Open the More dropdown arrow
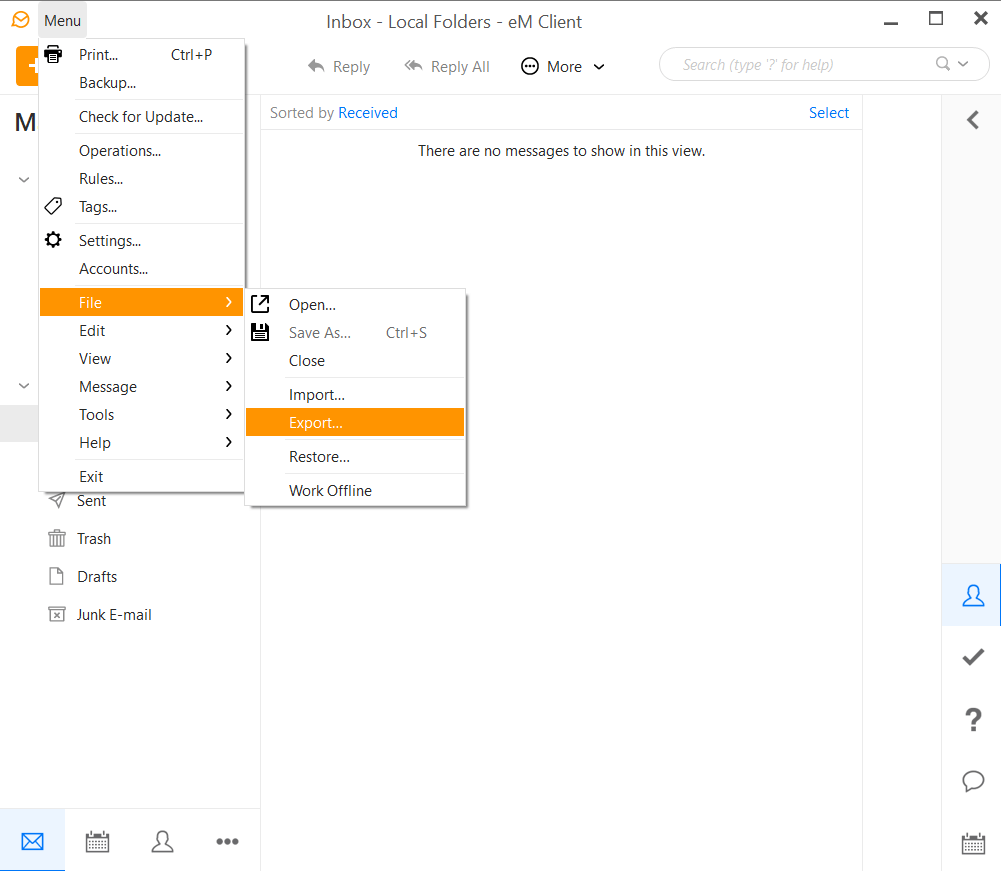The width and height of the screenshot is (1001, 871). pos(599,66)
